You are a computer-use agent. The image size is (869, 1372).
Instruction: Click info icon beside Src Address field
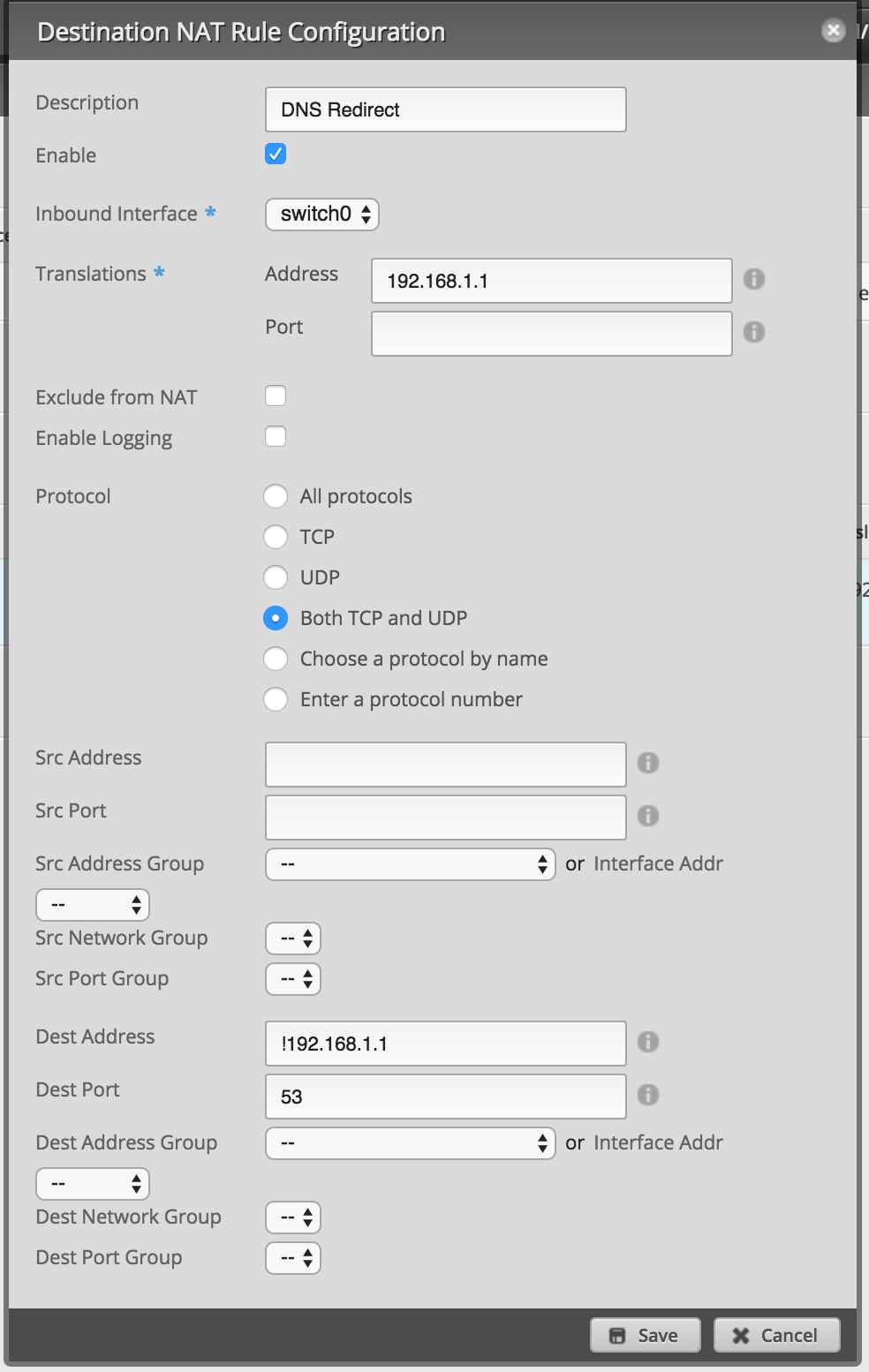point(647,763)
